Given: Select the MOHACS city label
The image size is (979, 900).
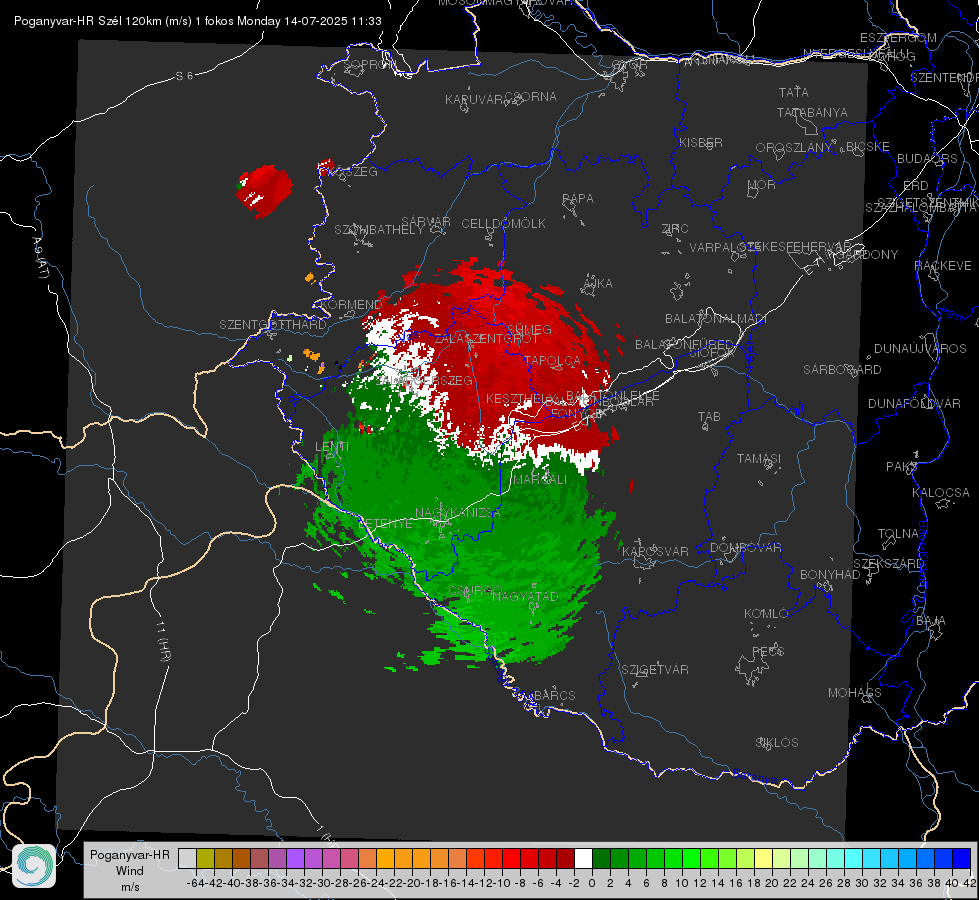Looking at the screenshot, I should pos(855,693).
